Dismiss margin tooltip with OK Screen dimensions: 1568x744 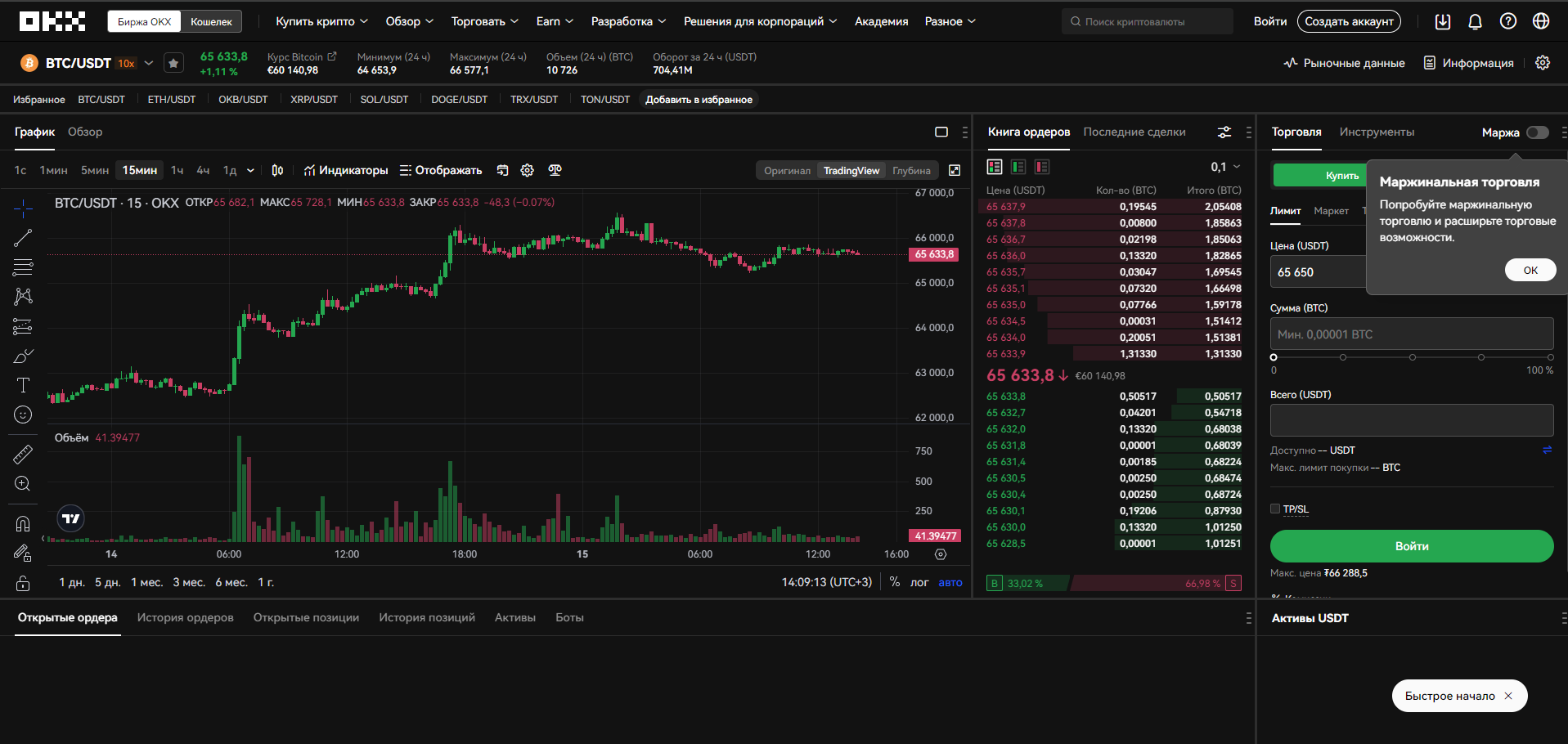pyautogui.click(x=1530, y=270)
